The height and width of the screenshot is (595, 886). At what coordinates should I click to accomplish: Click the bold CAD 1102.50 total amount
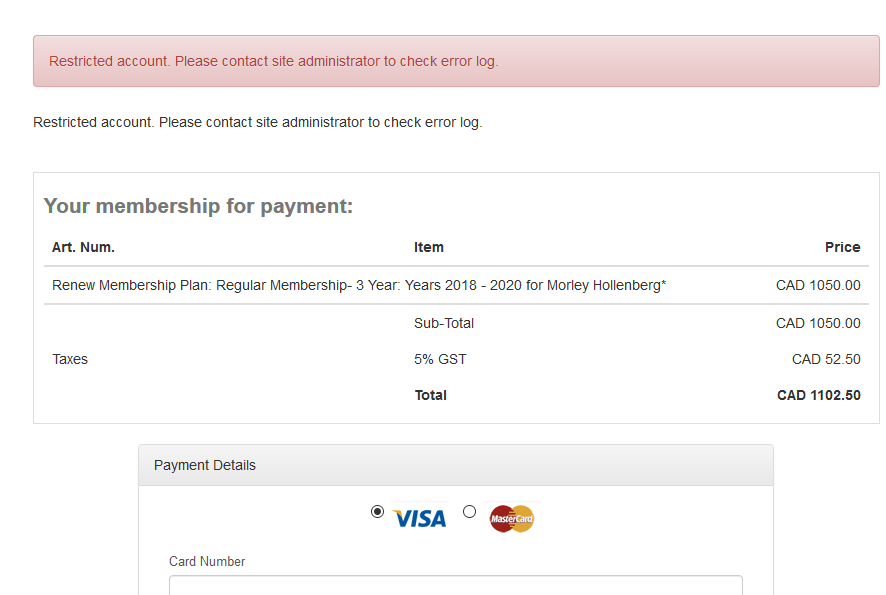819,395
